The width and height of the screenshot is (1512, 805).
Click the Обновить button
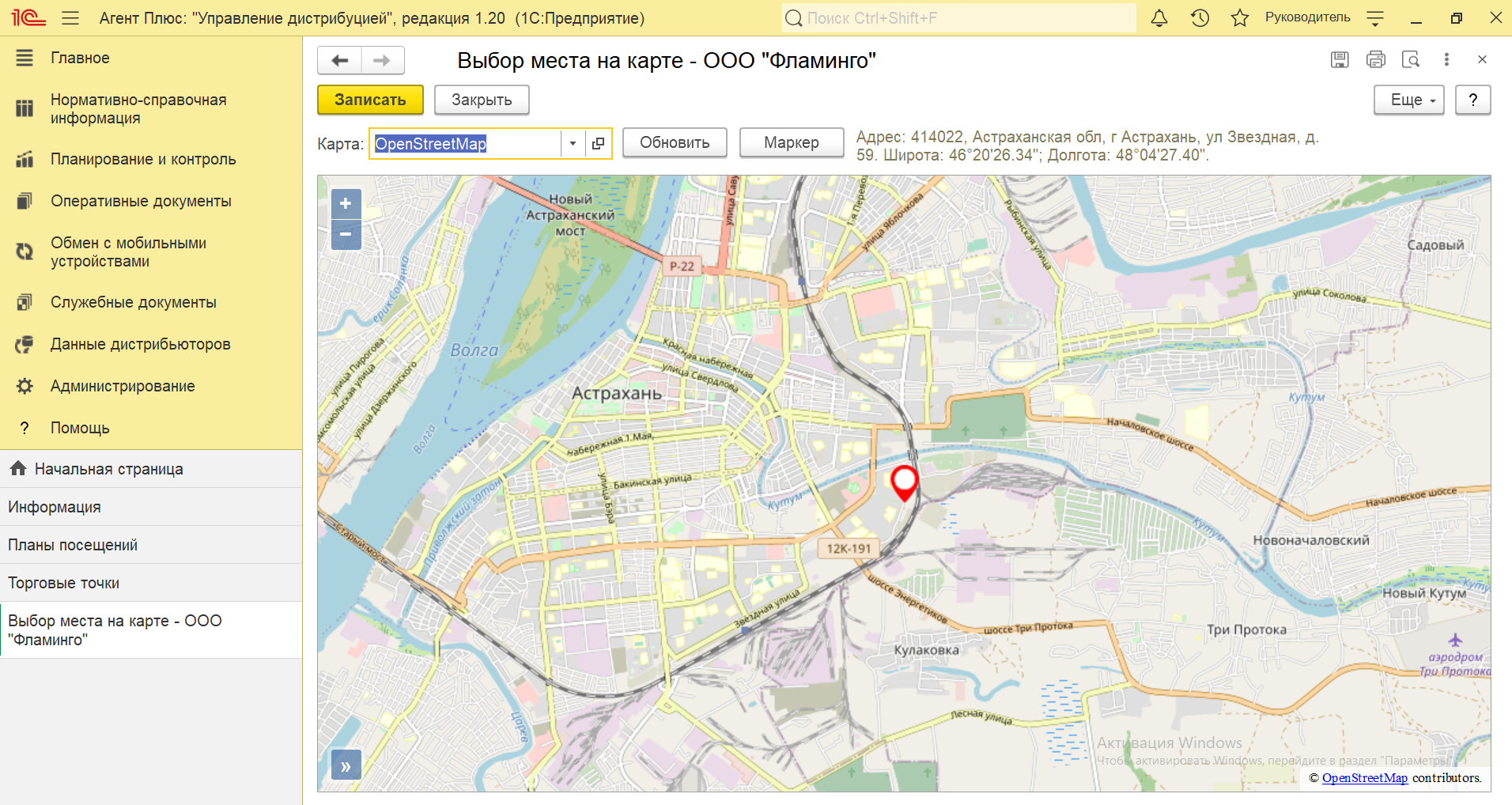point(675,142)
